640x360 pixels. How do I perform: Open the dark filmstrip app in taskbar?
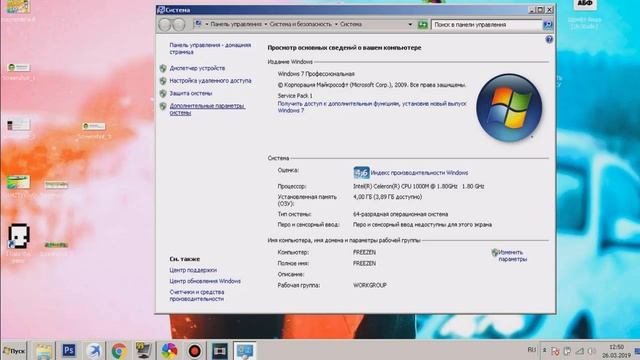[220, 351]
